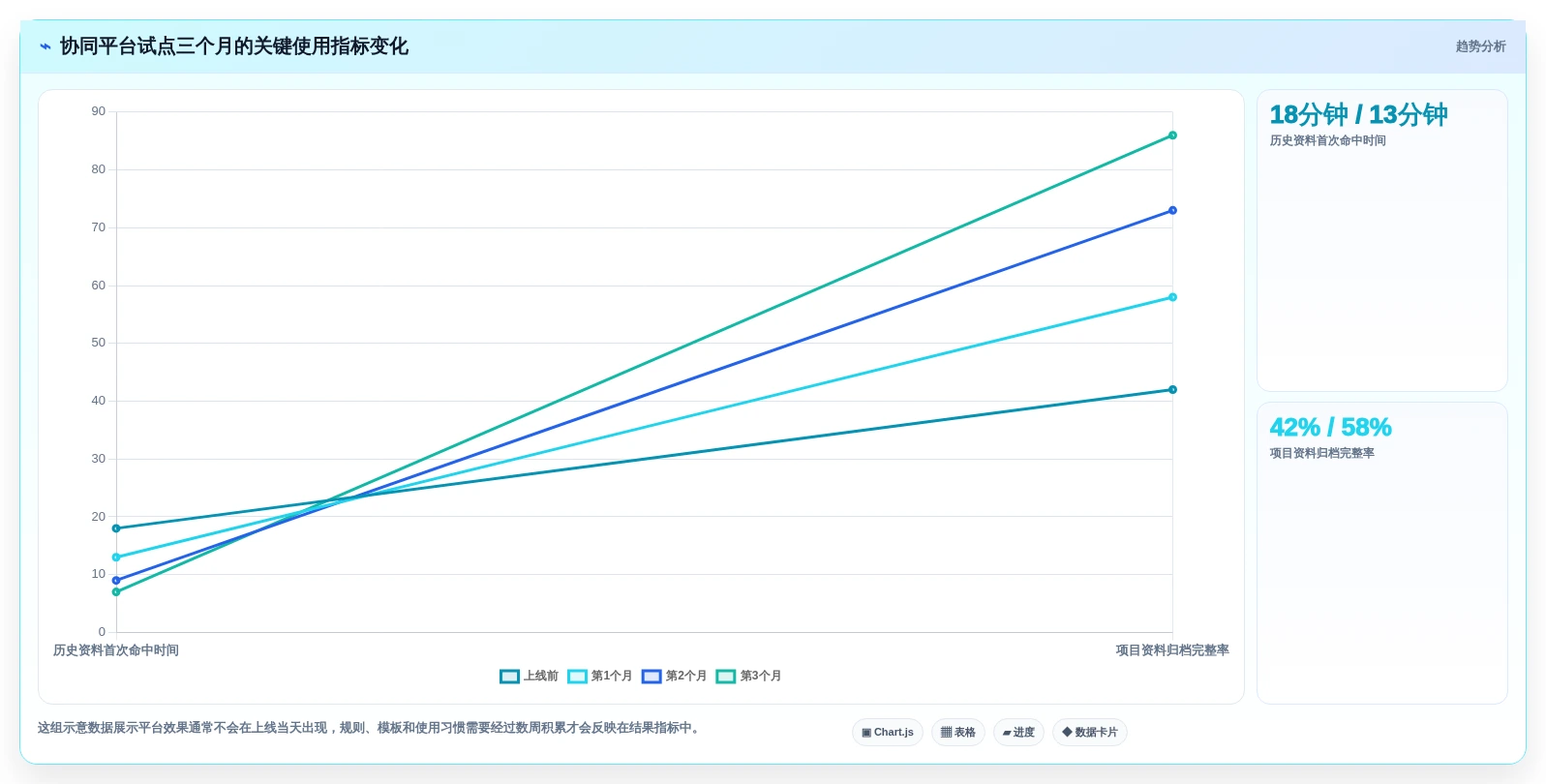This screenshot has width=1546, height=784.
Task: Click the x-axis label 历史资料首次命中时间
Action: [x=116, y=650]
